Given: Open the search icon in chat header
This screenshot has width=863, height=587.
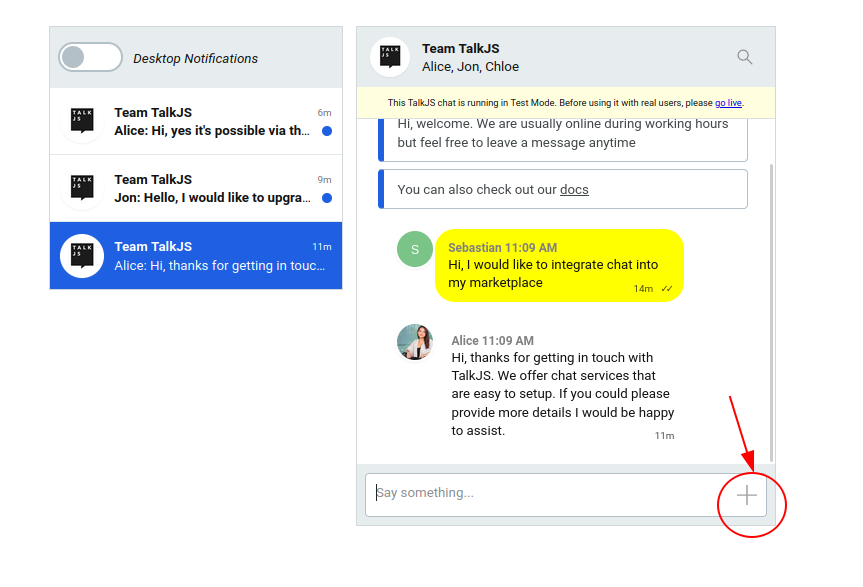Looking at the screenshot, I should click(x=745, y=57).
